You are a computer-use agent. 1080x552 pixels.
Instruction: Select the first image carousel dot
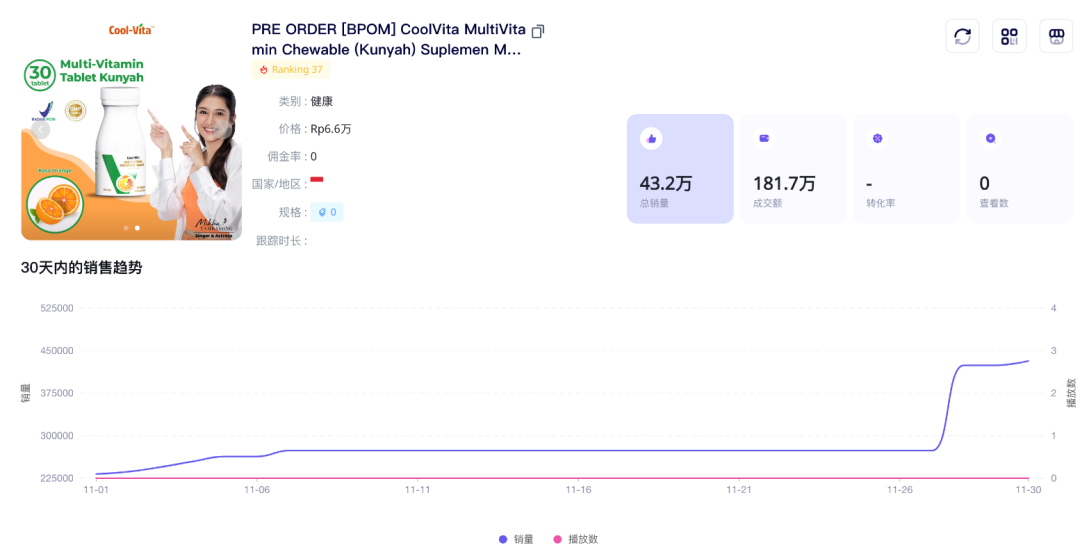tap(126, 228)
